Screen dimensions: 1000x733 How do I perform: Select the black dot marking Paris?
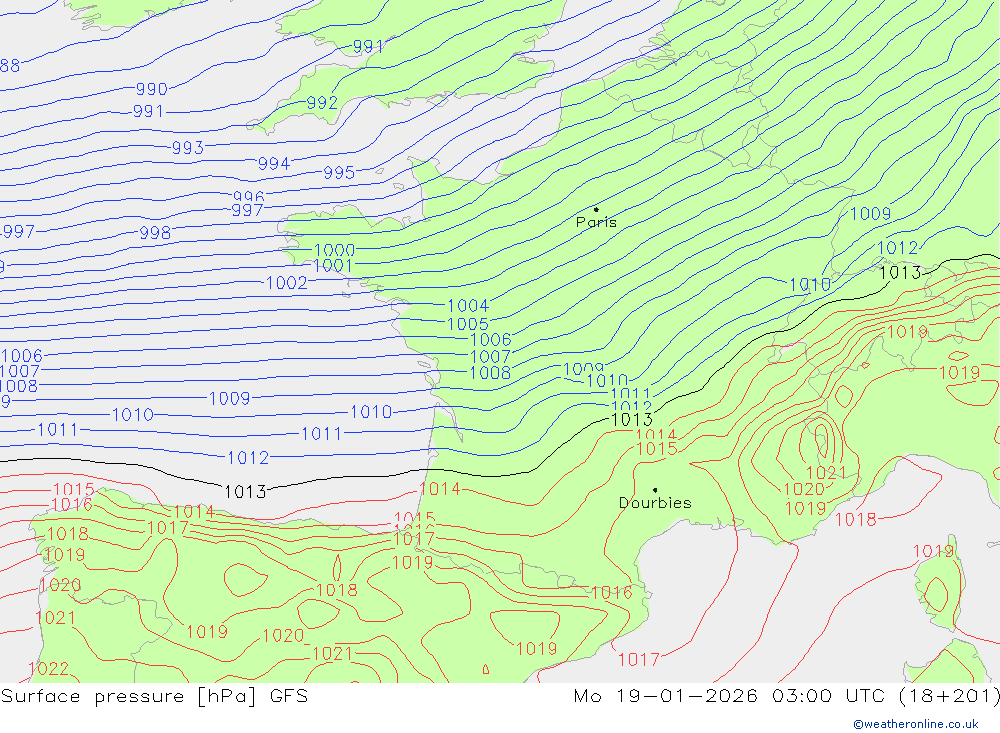(596, 209)
